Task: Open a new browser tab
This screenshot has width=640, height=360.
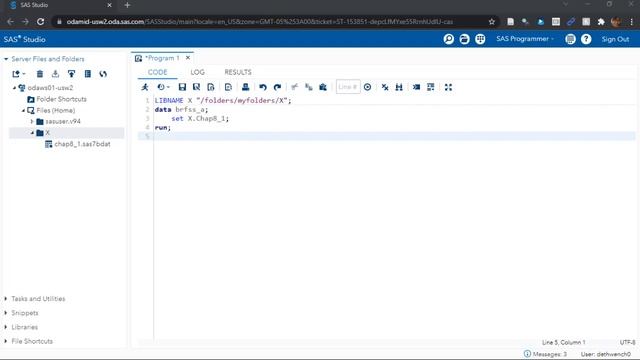Action: point(127,5)
